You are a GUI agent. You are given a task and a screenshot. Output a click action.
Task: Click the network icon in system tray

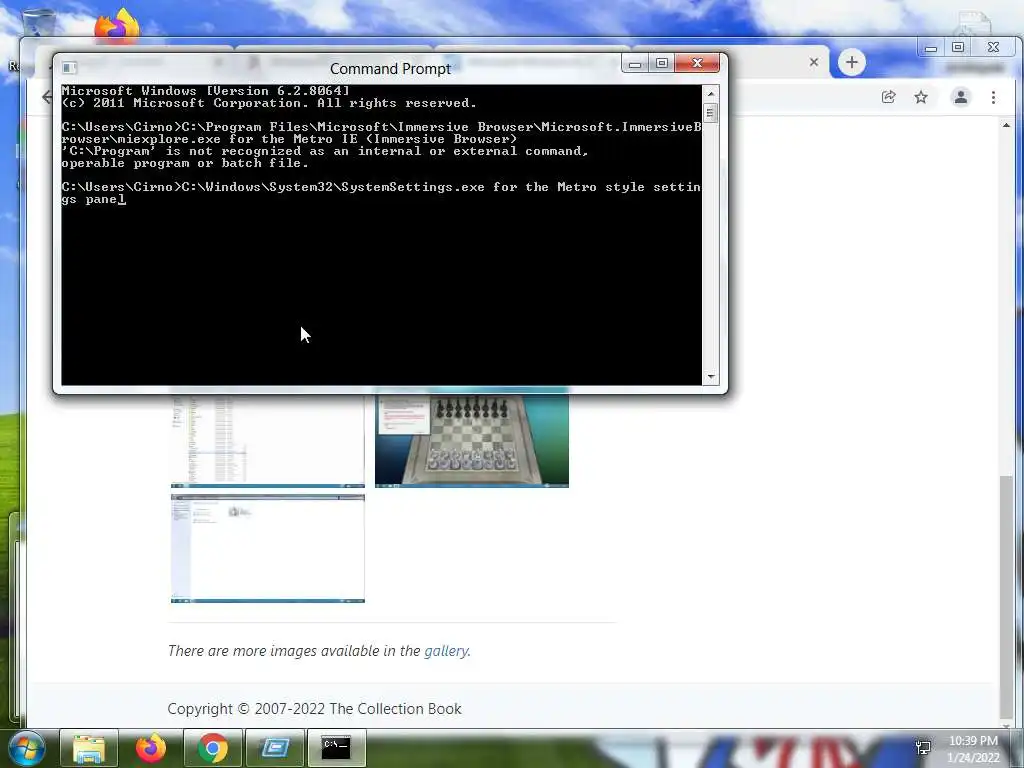(923, 748)
